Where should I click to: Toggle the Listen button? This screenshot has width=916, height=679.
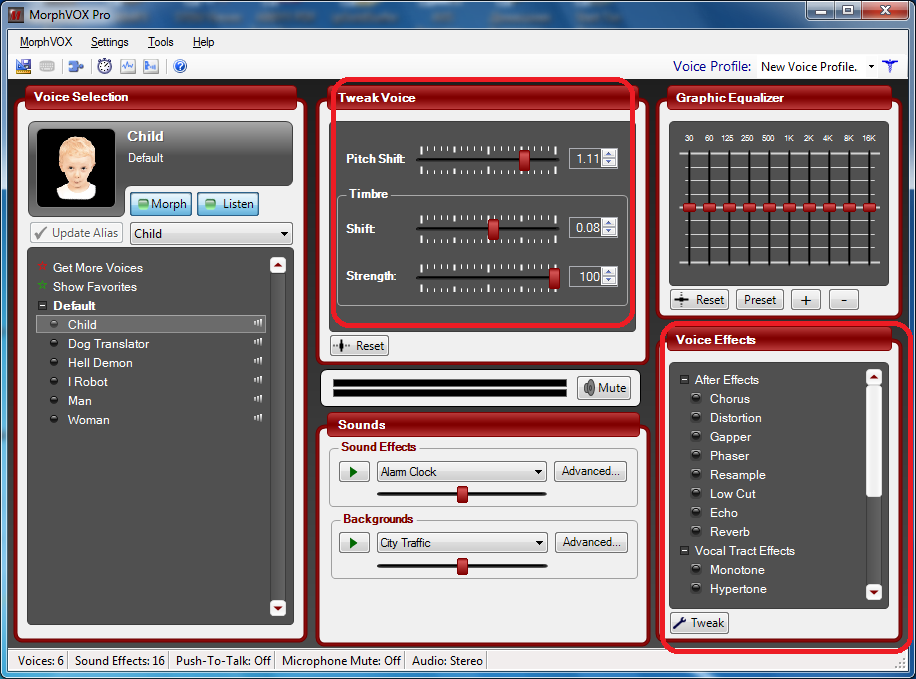click(x=228, y=204)
